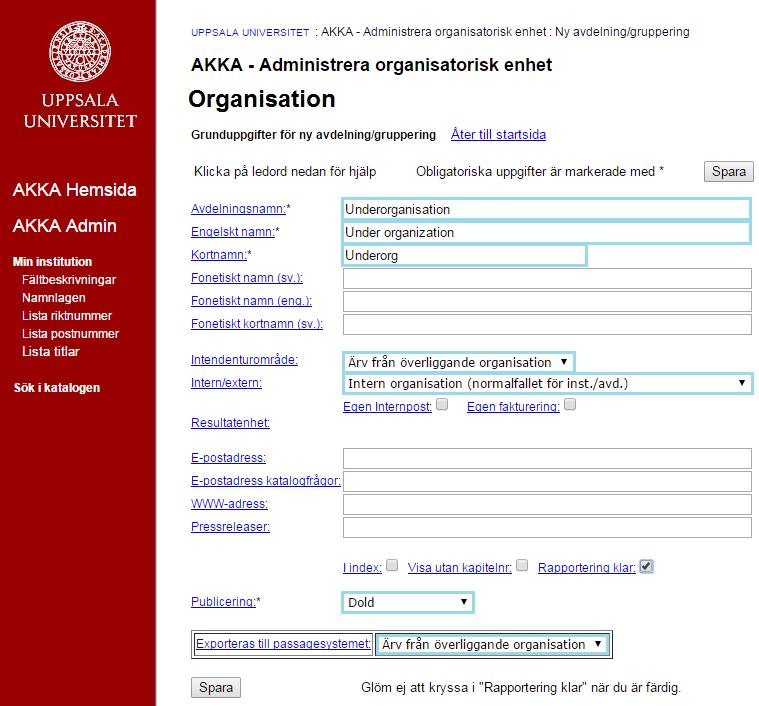Click the Pressreleaser input field
759x706 pixels.
coord(547,527)
